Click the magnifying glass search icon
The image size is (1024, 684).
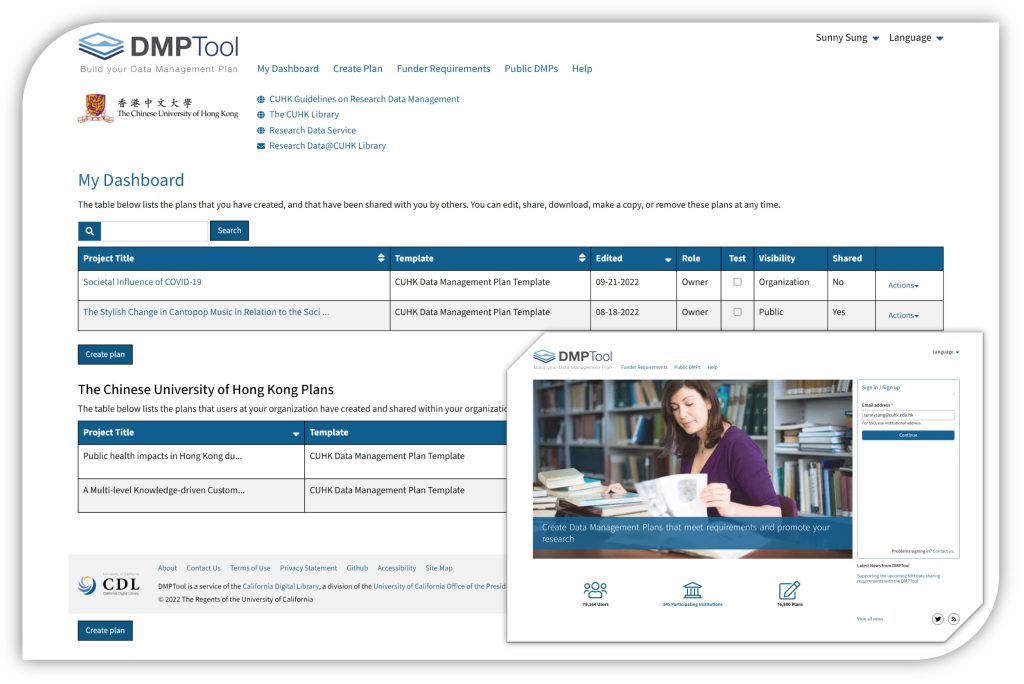tap(89, 231)
